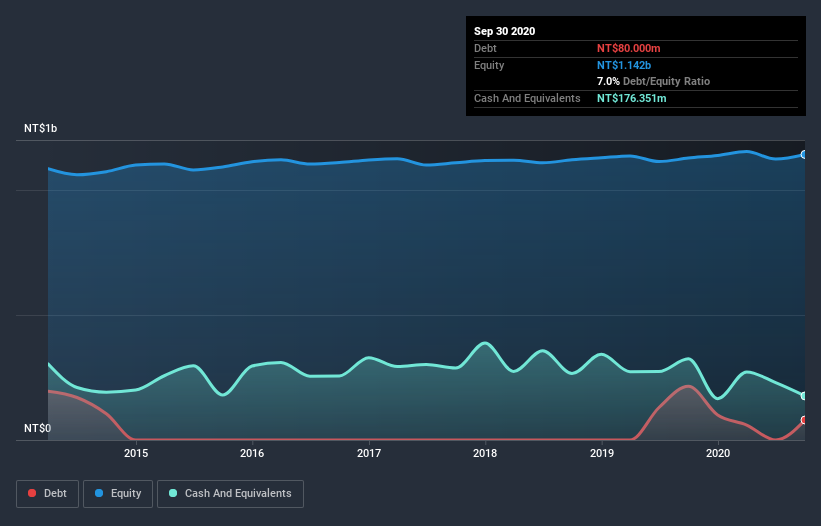Click the red Debt endpoint marker
Image resolution: width=821 pixels, height=526 pixels.
tap(804, 420)
